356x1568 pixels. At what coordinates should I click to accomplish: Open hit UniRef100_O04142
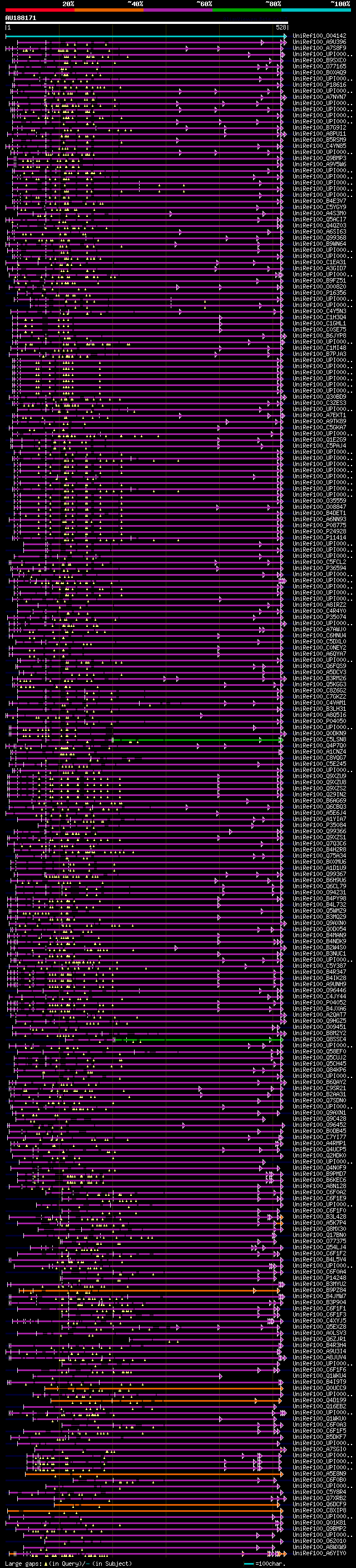pos(319,36)
